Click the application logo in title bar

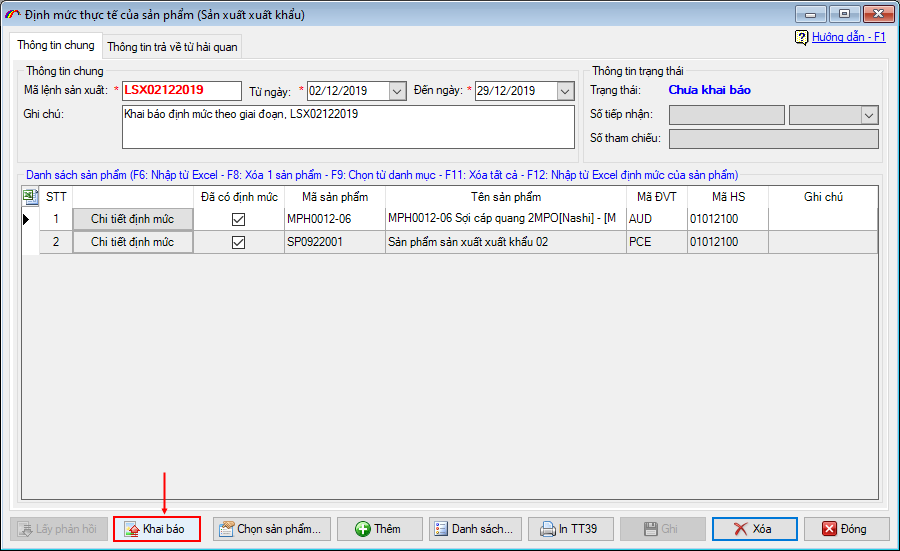coord(13,14)
